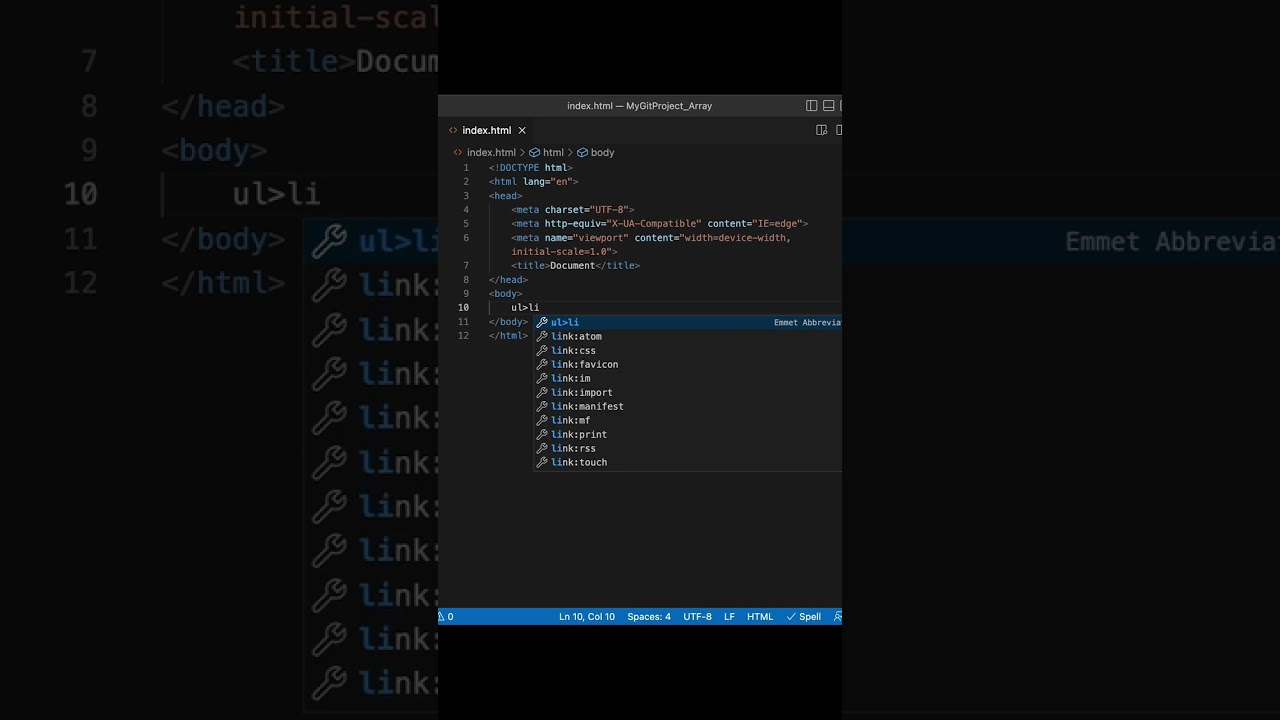Switch to the index.html tab

[486, 130]
